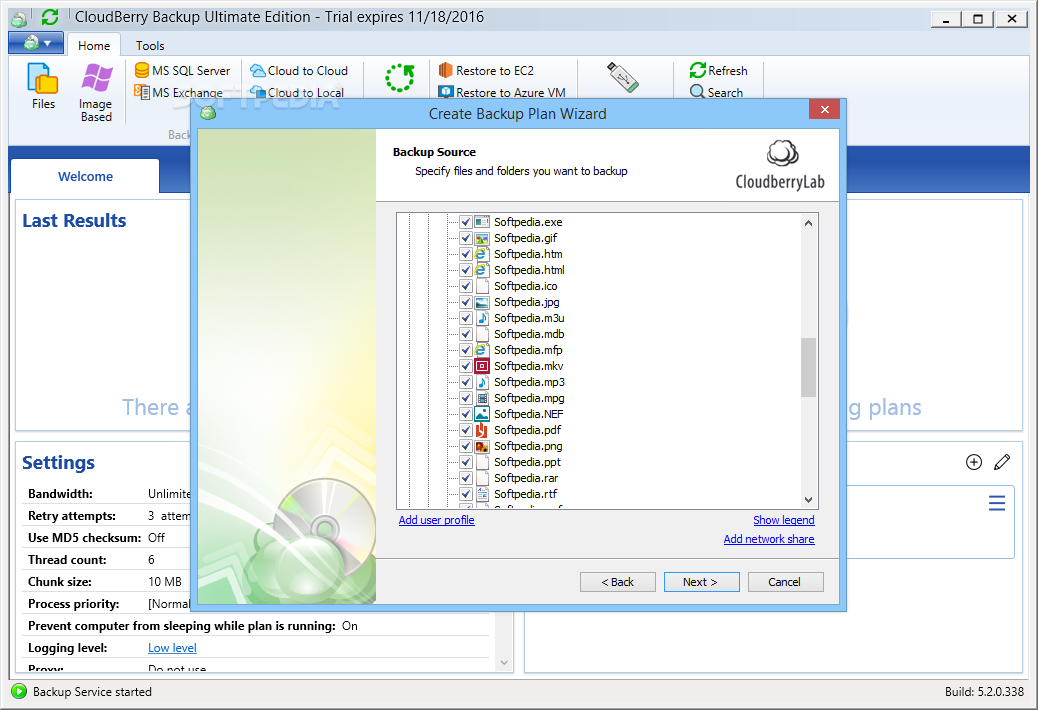Open Restore to EC2

487,70
